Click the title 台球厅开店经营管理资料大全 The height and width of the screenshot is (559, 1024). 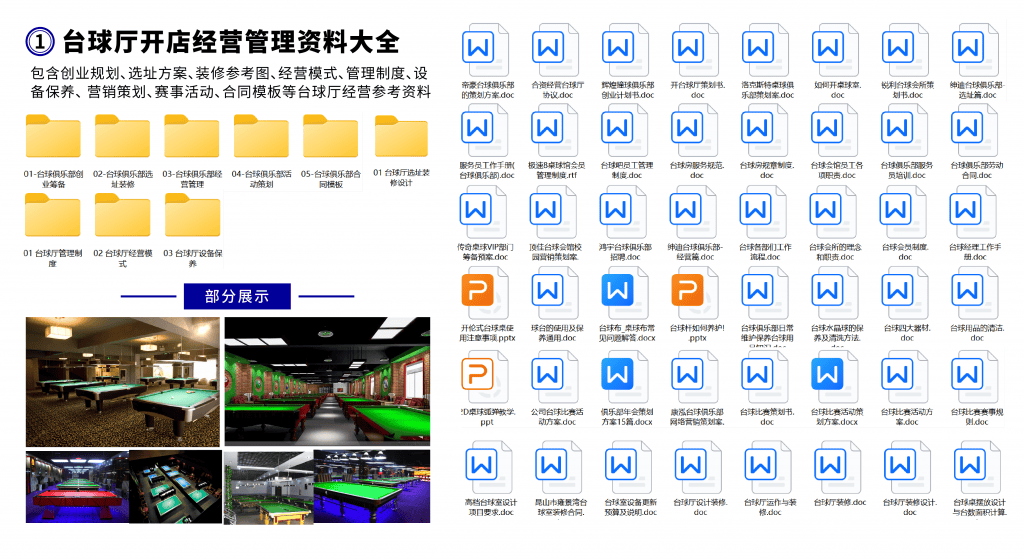(x=230, y=41)
